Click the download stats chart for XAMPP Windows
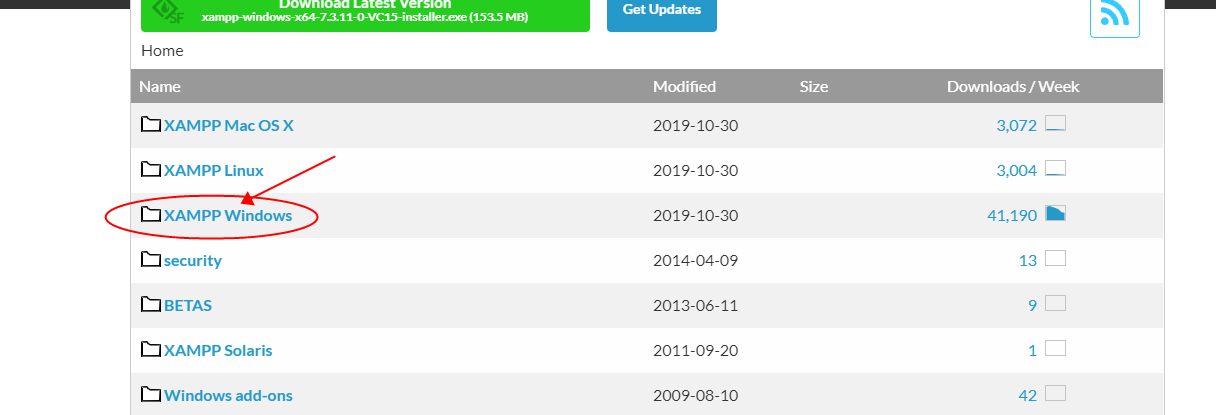1216x415 pixels. click(x=1055, y=214)
